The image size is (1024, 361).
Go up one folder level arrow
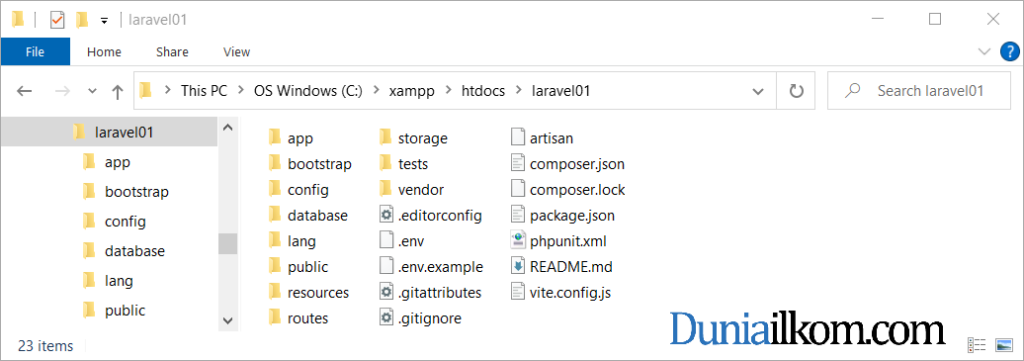tap(118, 91)
